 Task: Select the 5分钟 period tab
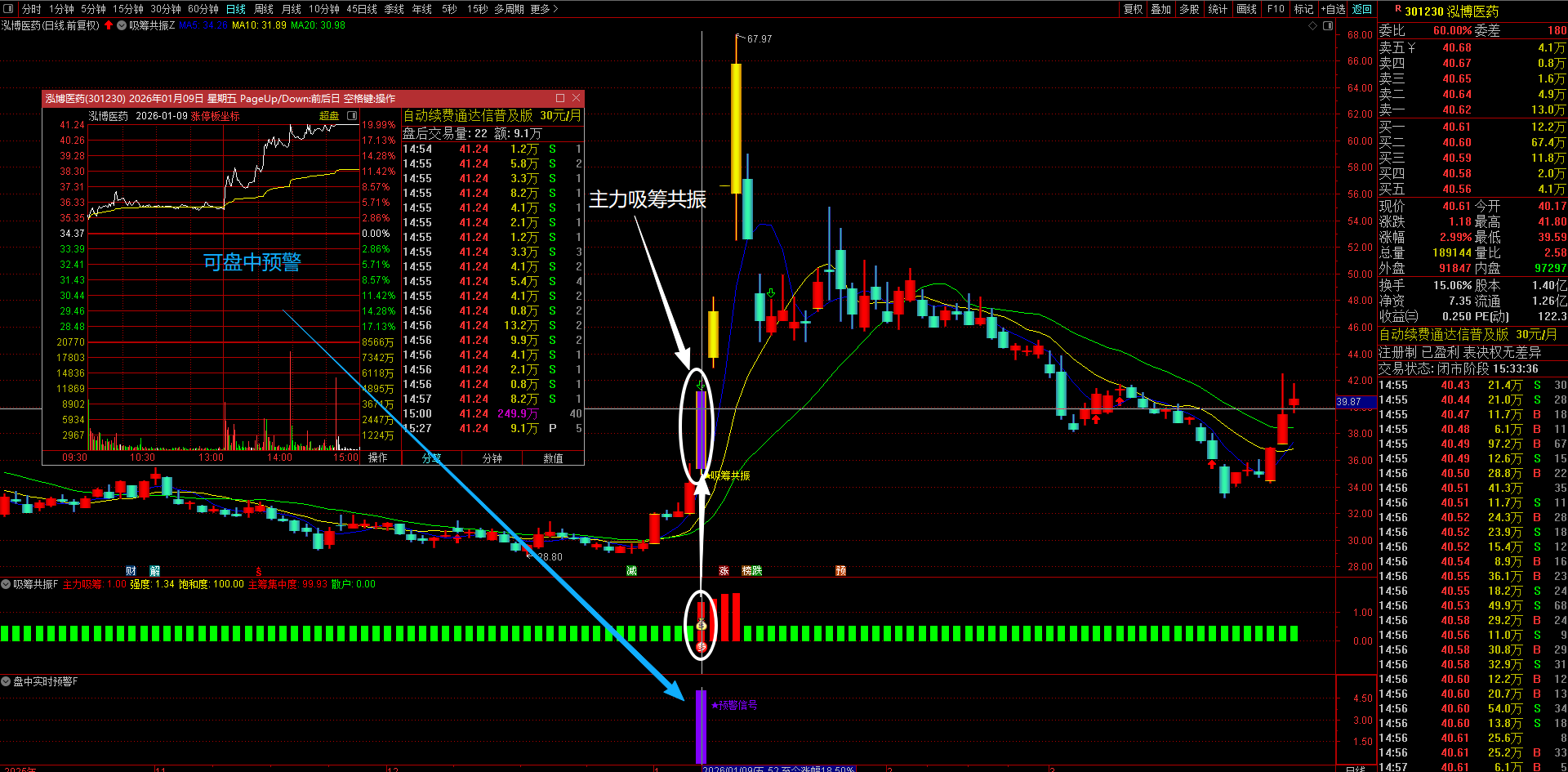click(x=93, y=9)
